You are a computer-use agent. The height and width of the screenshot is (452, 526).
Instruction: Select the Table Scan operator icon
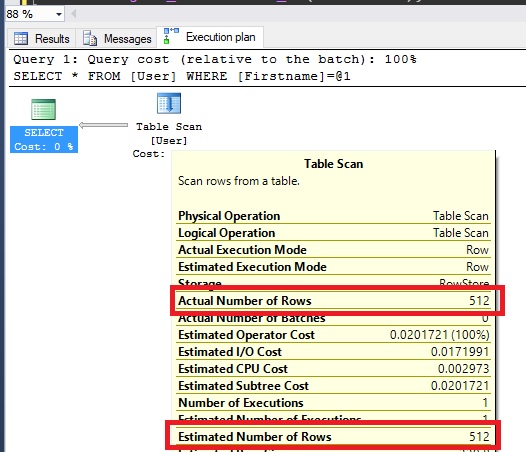click(x=169, y=103)
